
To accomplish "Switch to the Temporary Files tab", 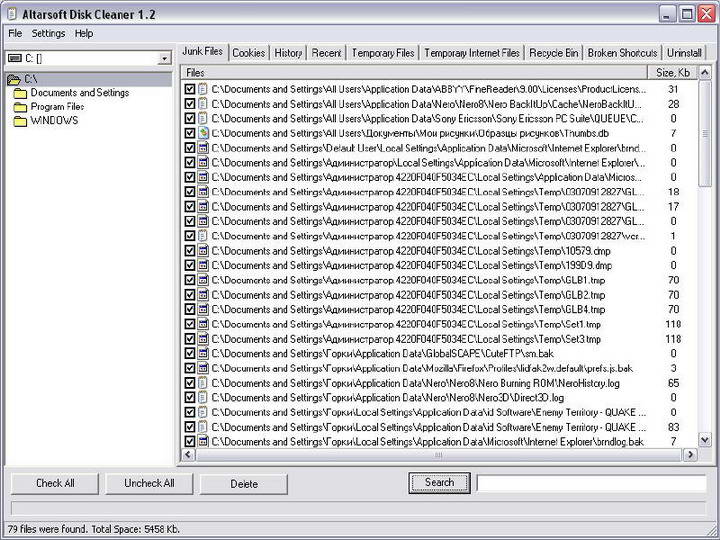I will tap(383, 53).
